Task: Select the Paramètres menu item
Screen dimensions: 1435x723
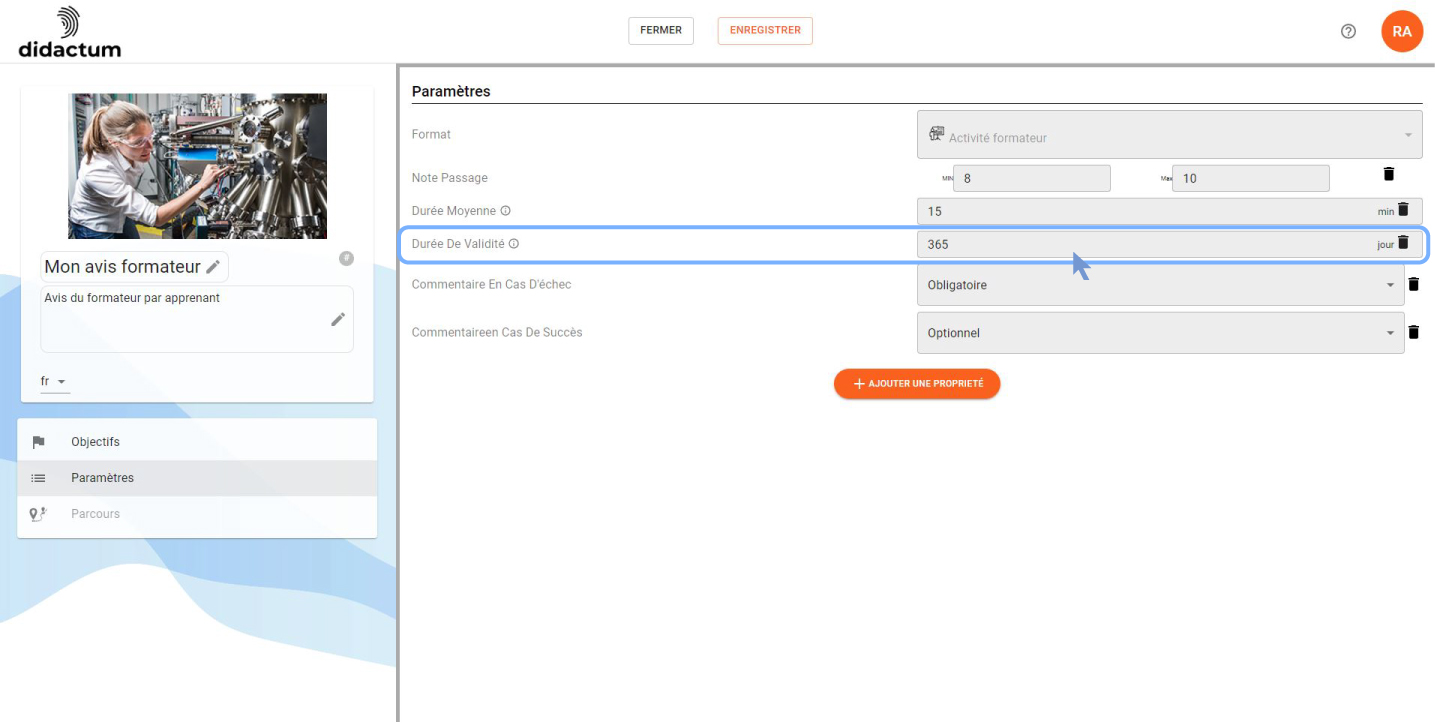Action: (197, 478)
